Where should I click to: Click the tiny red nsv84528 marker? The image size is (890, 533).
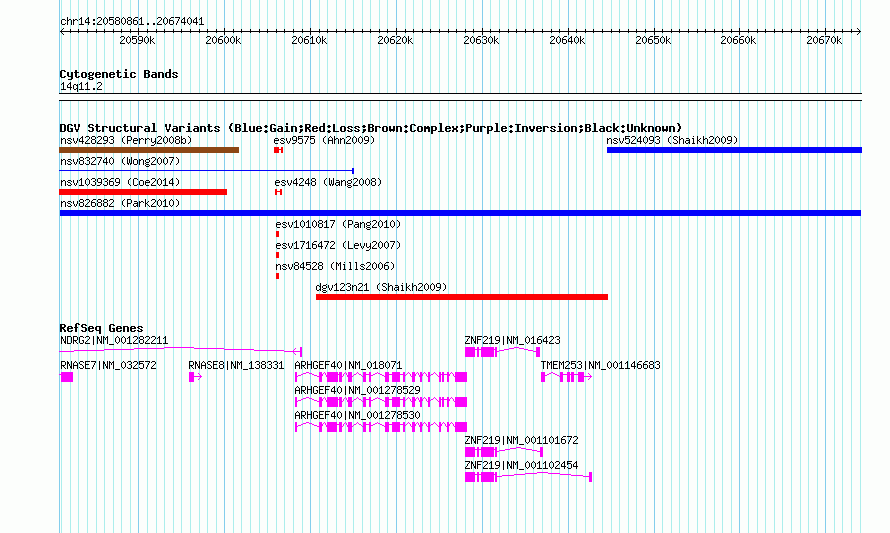[278, 276]
